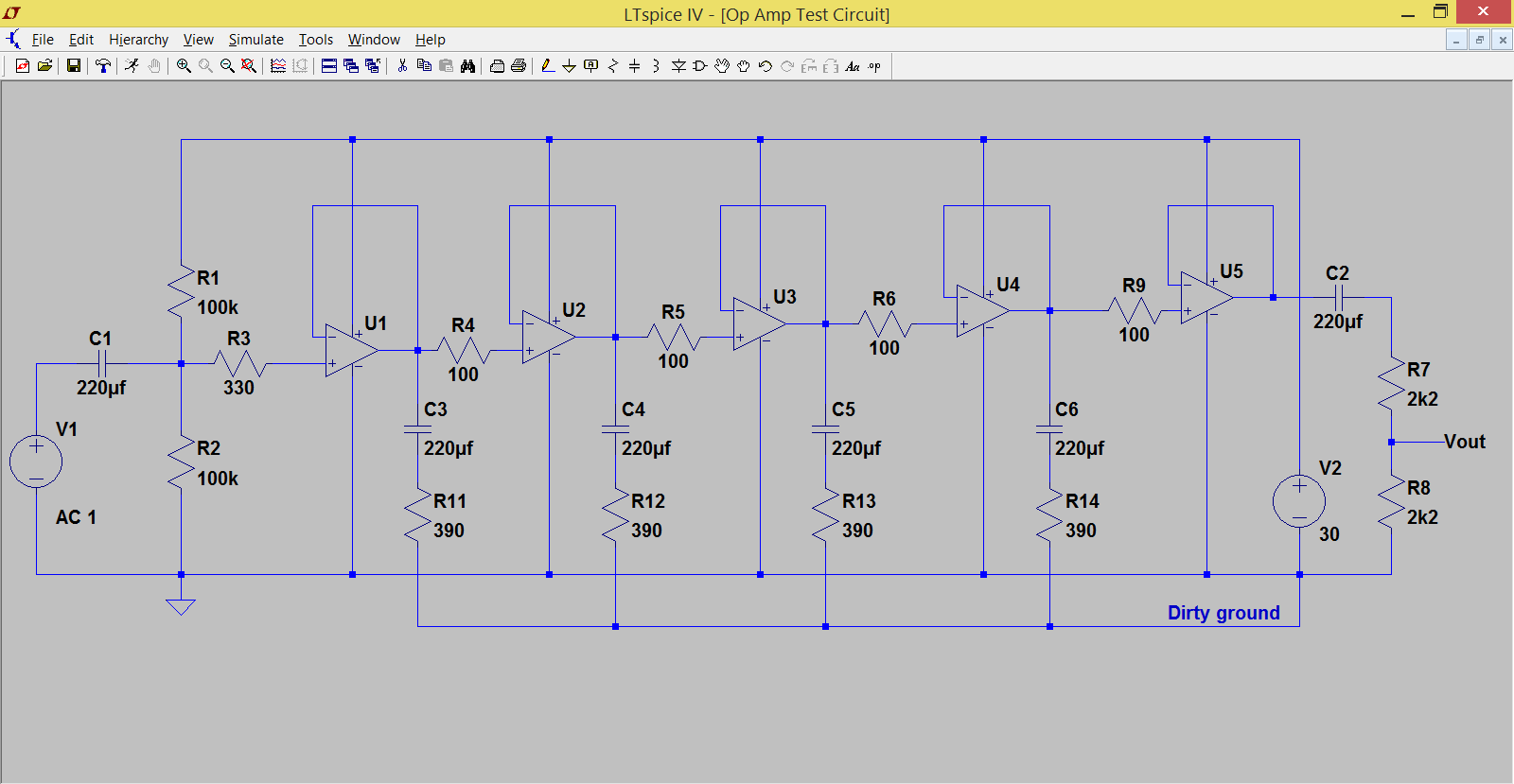Place a Capacitor component

click(x=635, y=65)
